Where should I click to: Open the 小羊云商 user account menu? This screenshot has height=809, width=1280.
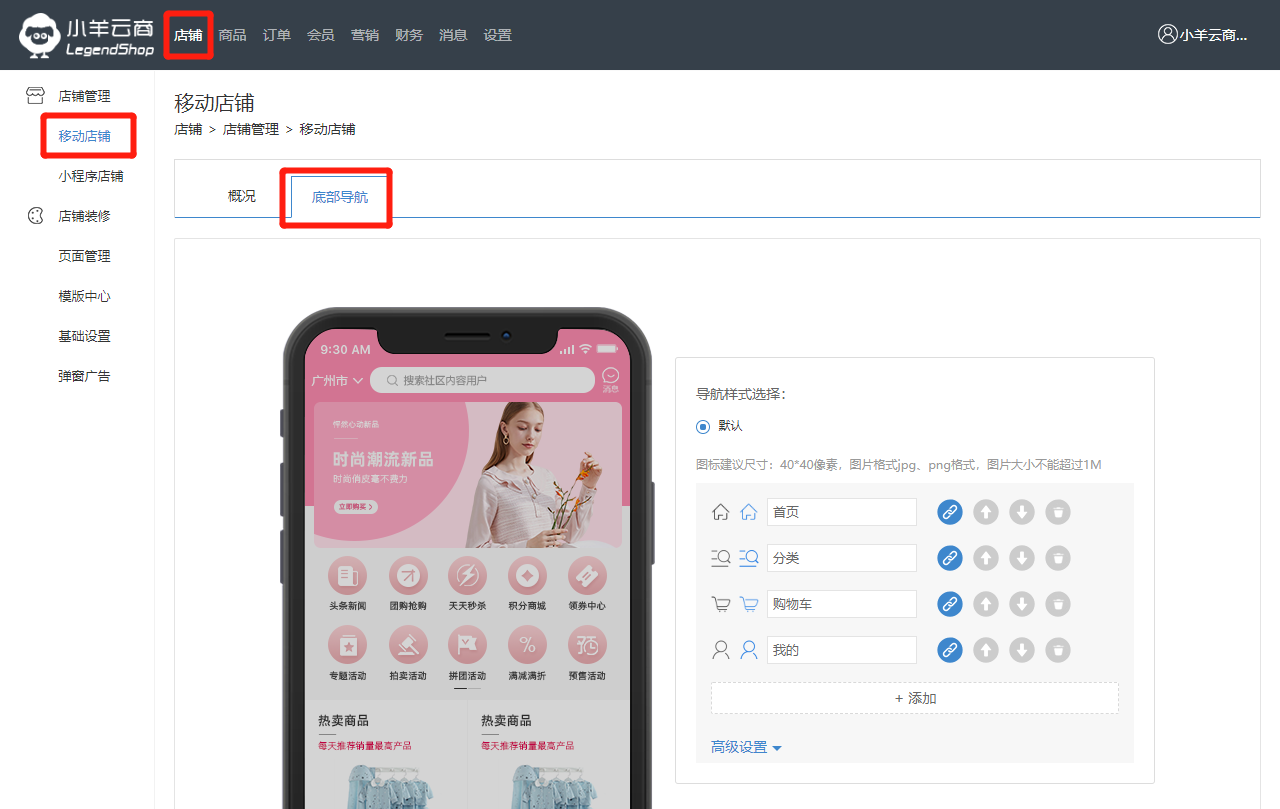(x=1203, y=35)
